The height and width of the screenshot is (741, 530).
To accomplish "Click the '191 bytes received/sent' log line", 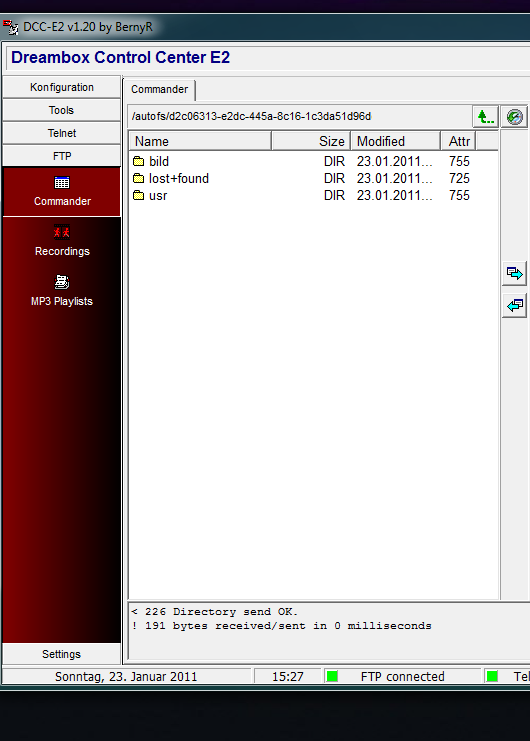I will point(281,626).
